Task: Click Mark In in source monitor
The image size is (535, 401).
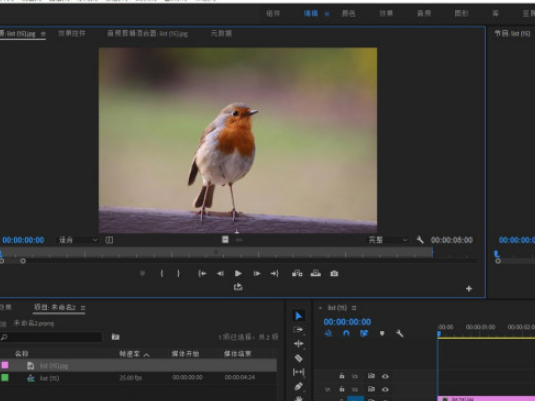Action: [162, 273]
